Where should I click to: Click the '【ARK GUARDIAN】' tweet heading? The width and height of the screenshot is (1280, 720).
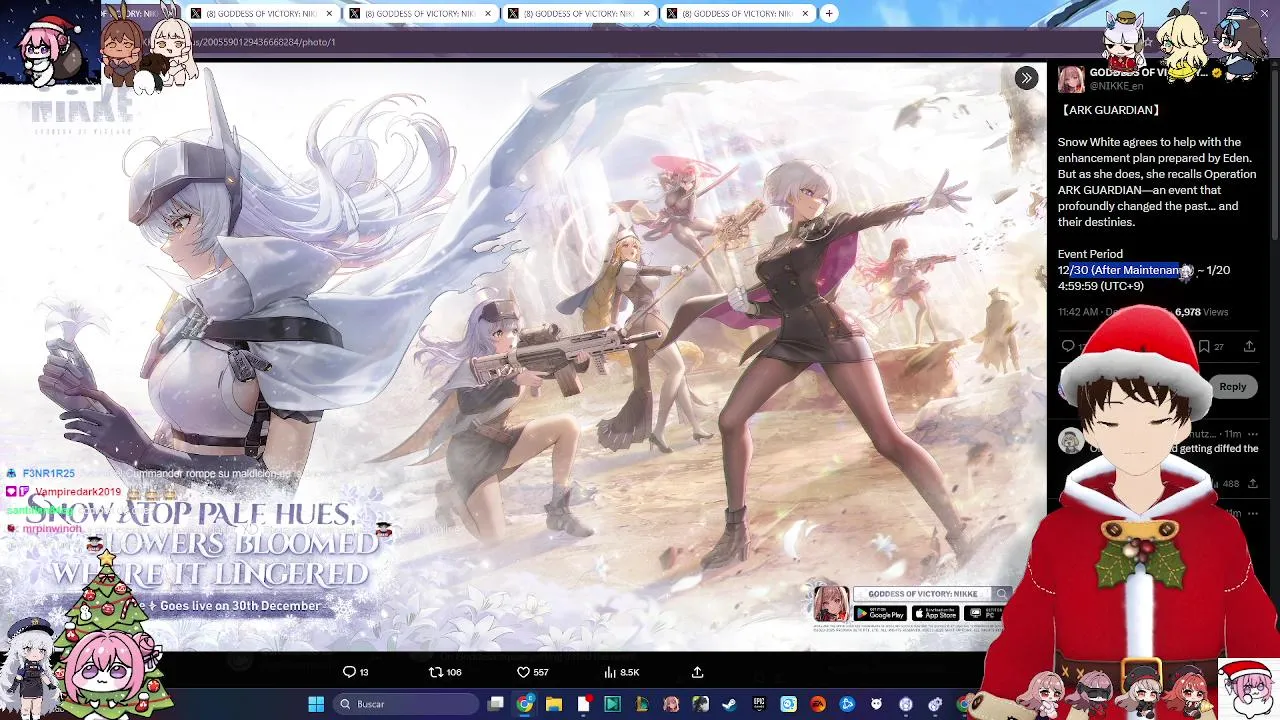[x=1110, y=110]
